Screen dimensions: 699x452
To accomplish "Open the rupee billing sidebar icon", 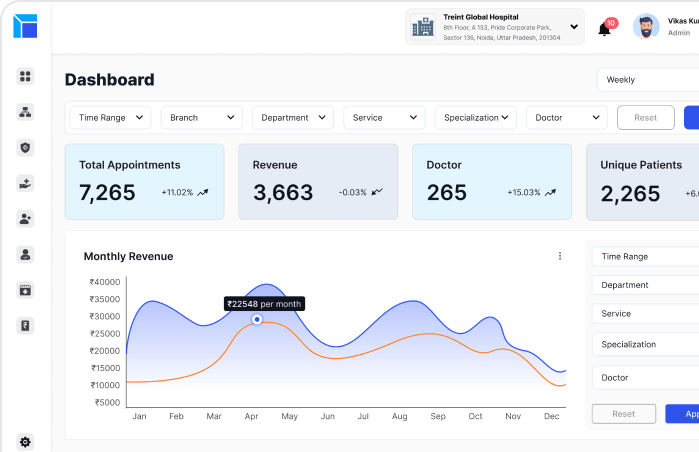I will pyautogui.click(x=26, y=325).
